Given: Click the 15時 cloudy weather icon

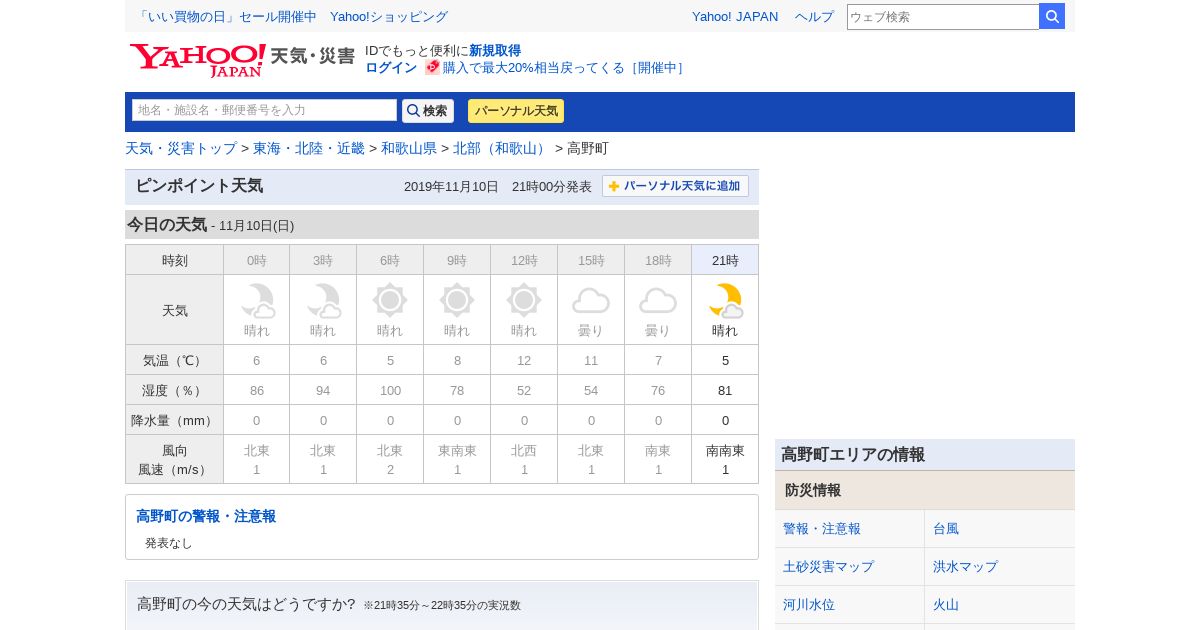Looking at the screenshot, I should pyautogui.click(x=591, y=300).
